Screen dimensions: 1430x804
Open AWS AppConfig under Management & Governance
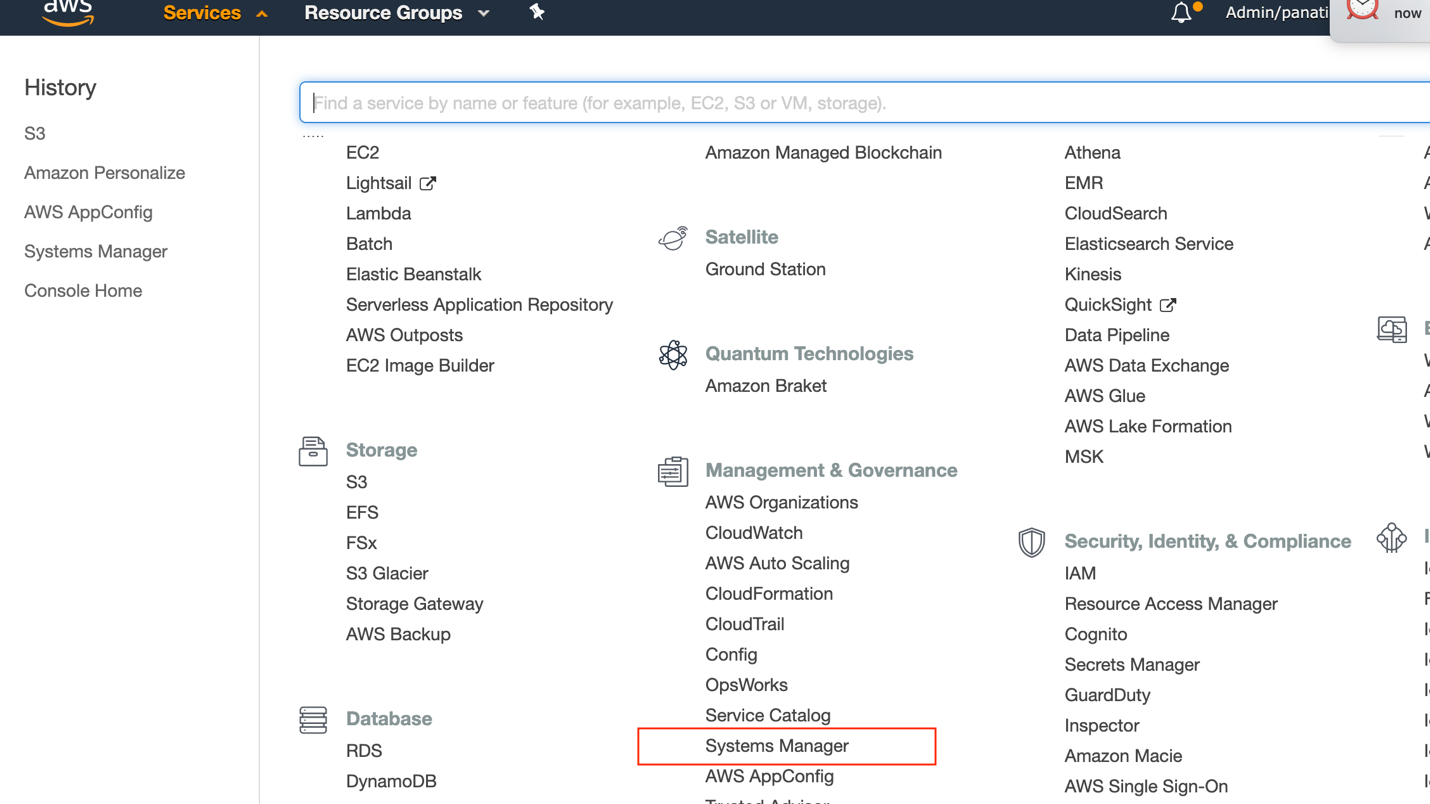[770, 777]
